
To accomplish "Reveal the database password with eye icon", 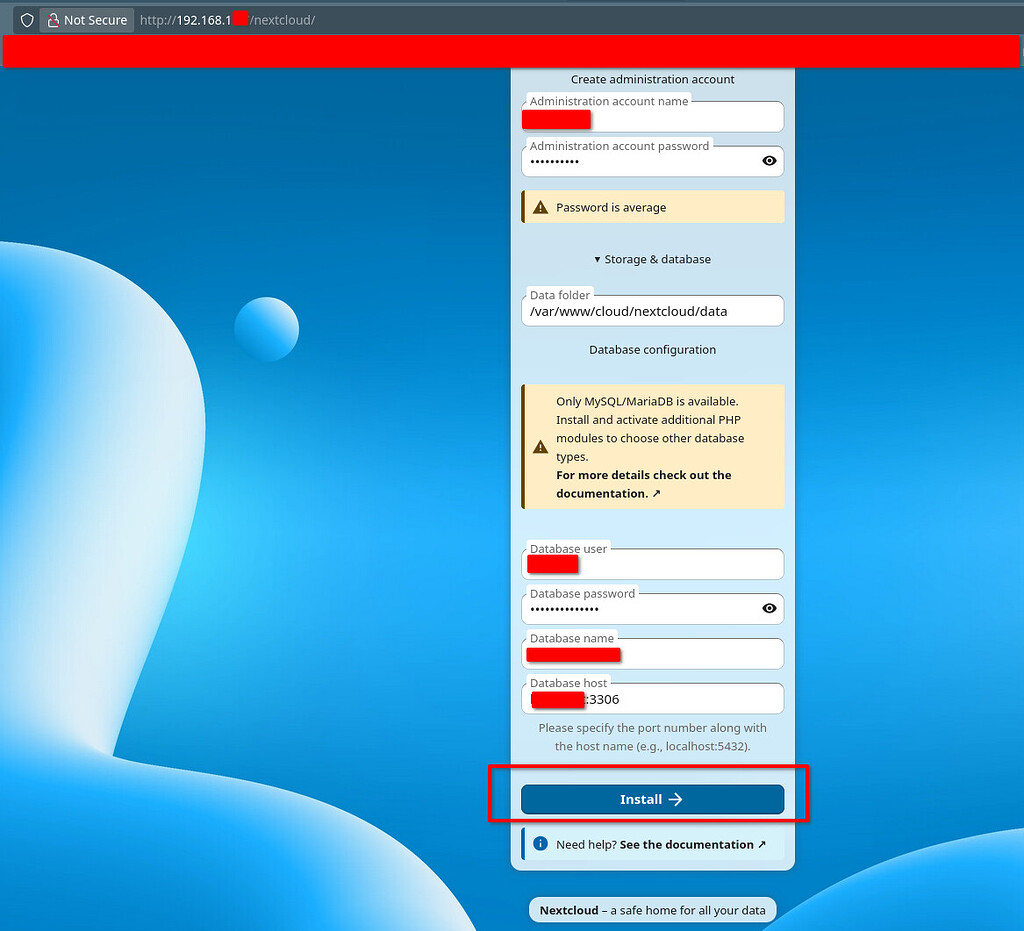I will click(769, 608).
